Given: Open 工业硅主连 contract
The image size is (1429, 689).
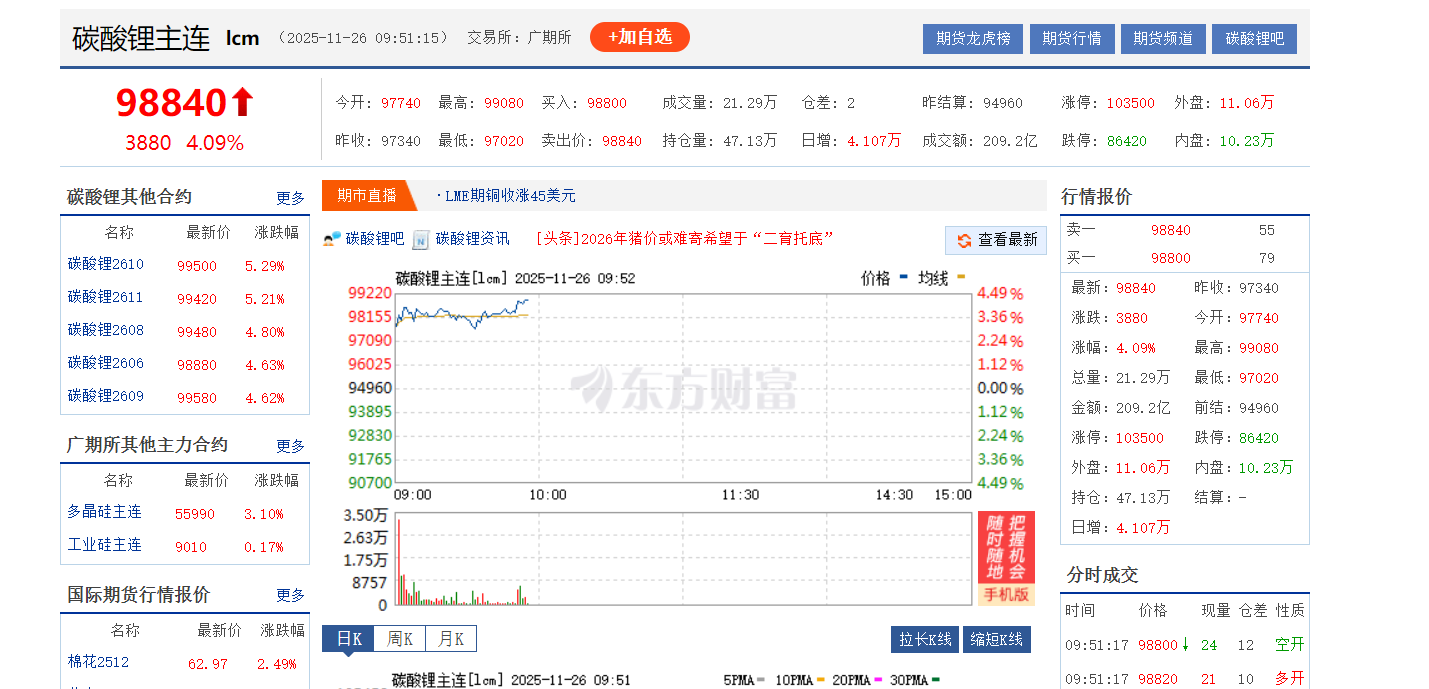Looking at the screenshot, I should pos(105,546).
